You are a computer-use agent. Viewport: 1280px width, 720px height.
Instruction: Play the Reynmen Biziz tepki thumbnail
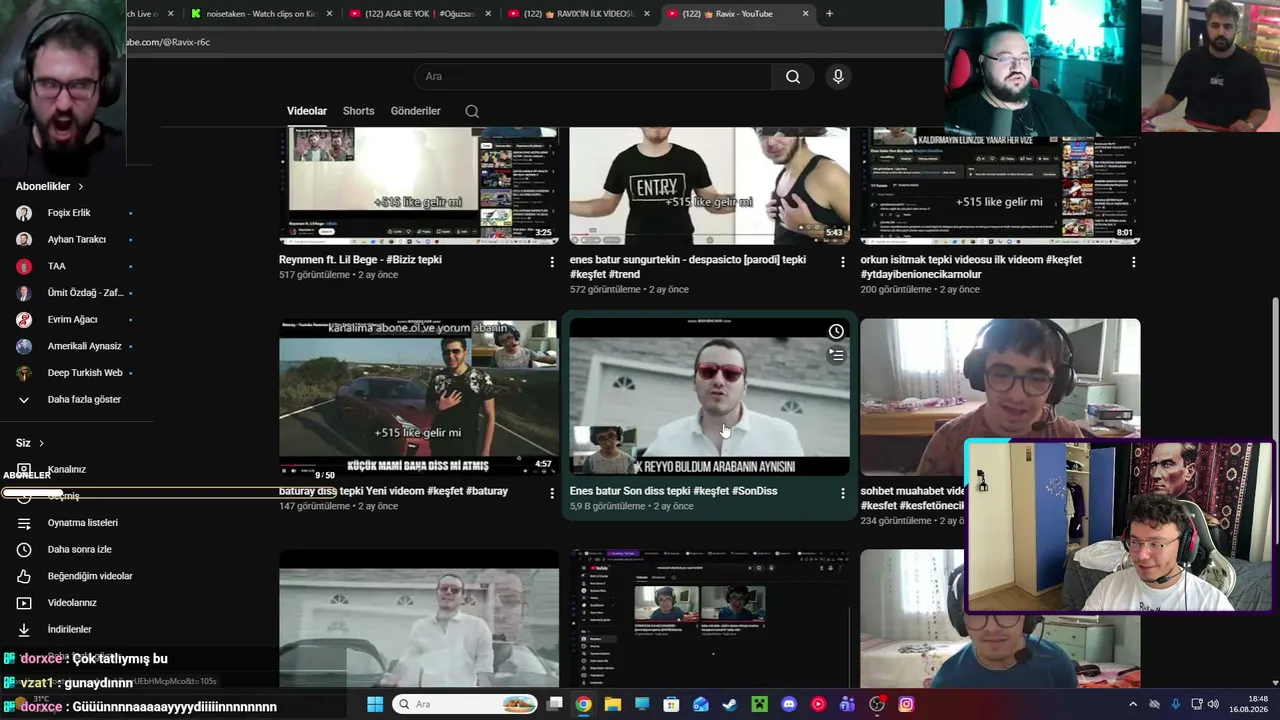coord(419,185)
